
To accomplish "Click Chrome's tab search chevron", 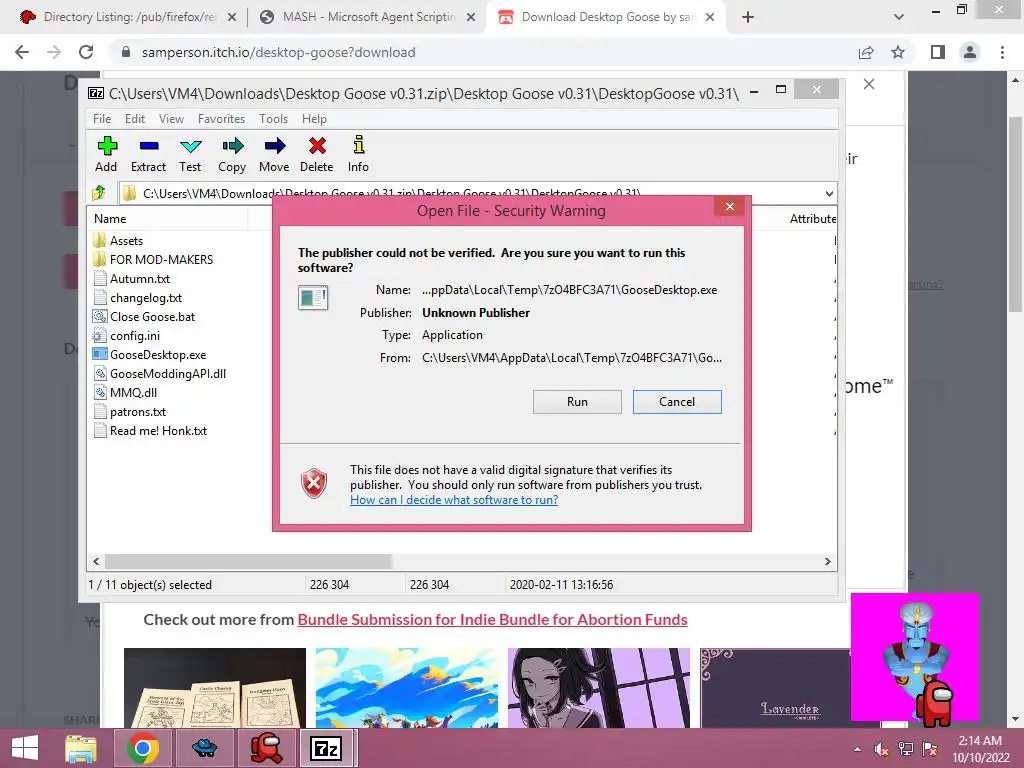I will (899, 17).
